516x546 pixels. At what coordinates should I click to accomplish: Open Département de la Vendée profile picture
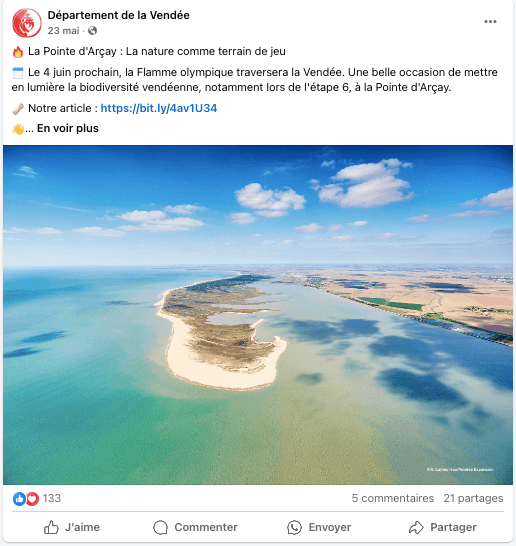[27, 23]
